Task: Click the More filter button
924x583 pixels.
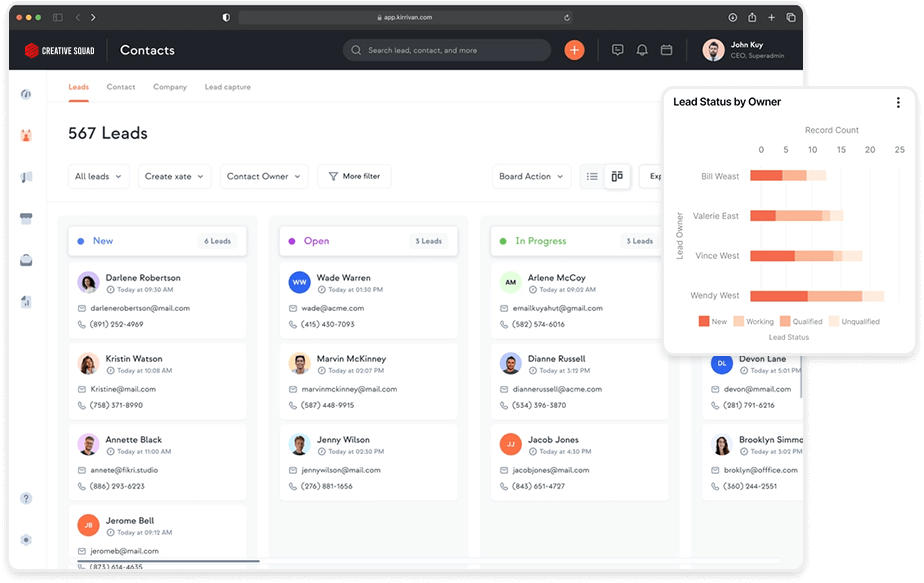Action: coord(354,176)
